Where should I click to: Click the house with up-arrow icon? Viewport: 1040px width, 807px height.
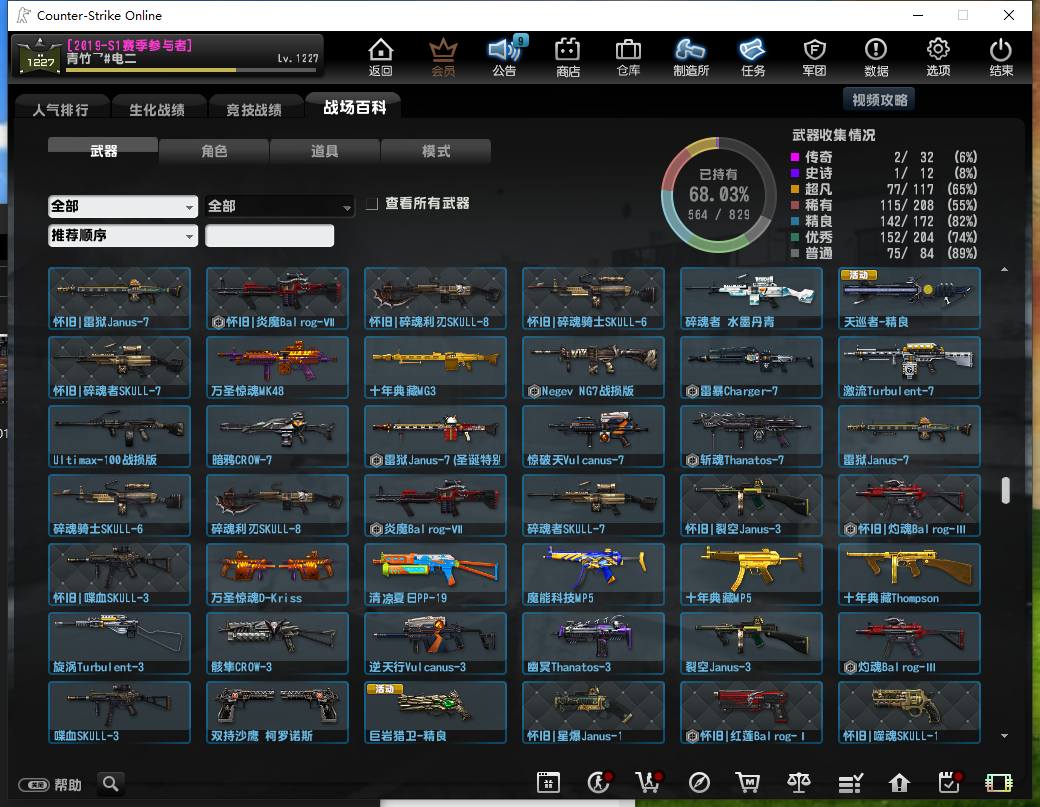click(899, 783)
